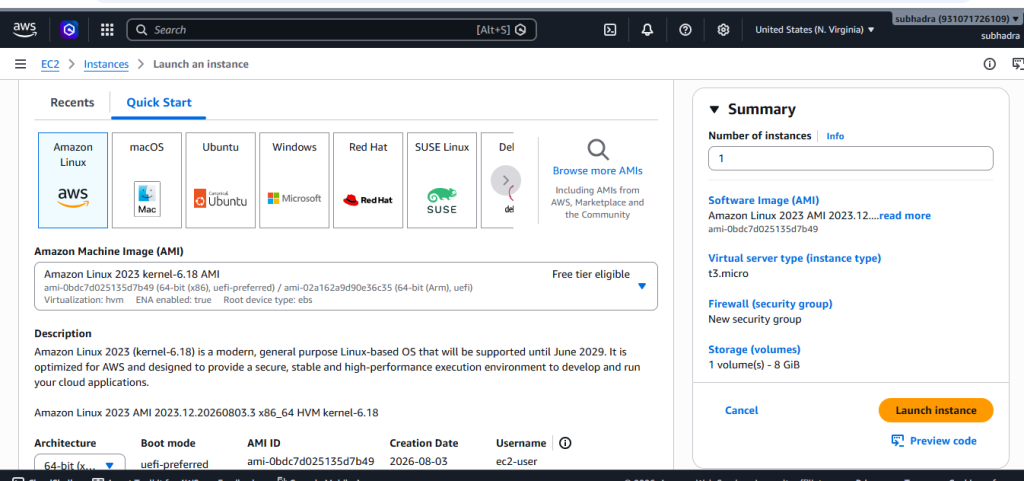The height and width of the screenshot is (481, 1024).
Task: Open the subhadra account menu
Action: [x=956, y=19]
